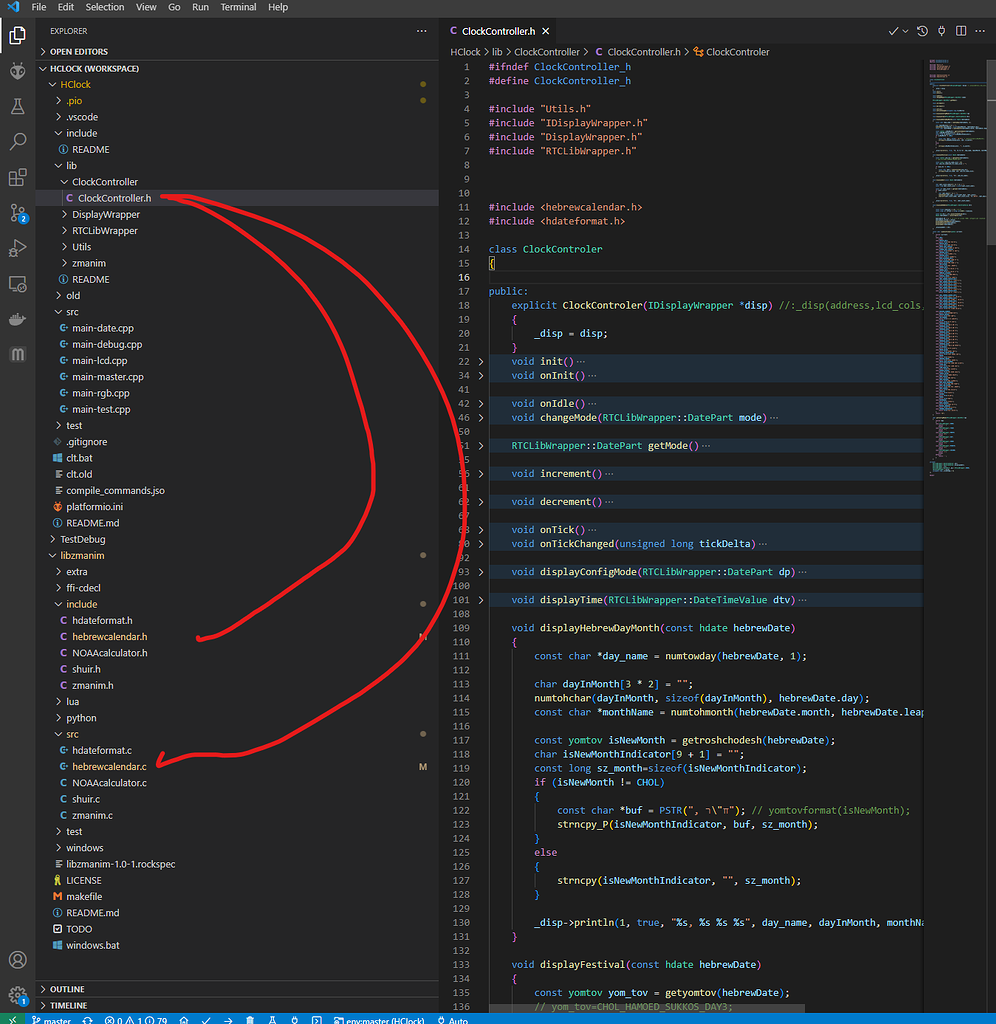Open problems indicator showing errors and warnings

(x=136, y=1020)
